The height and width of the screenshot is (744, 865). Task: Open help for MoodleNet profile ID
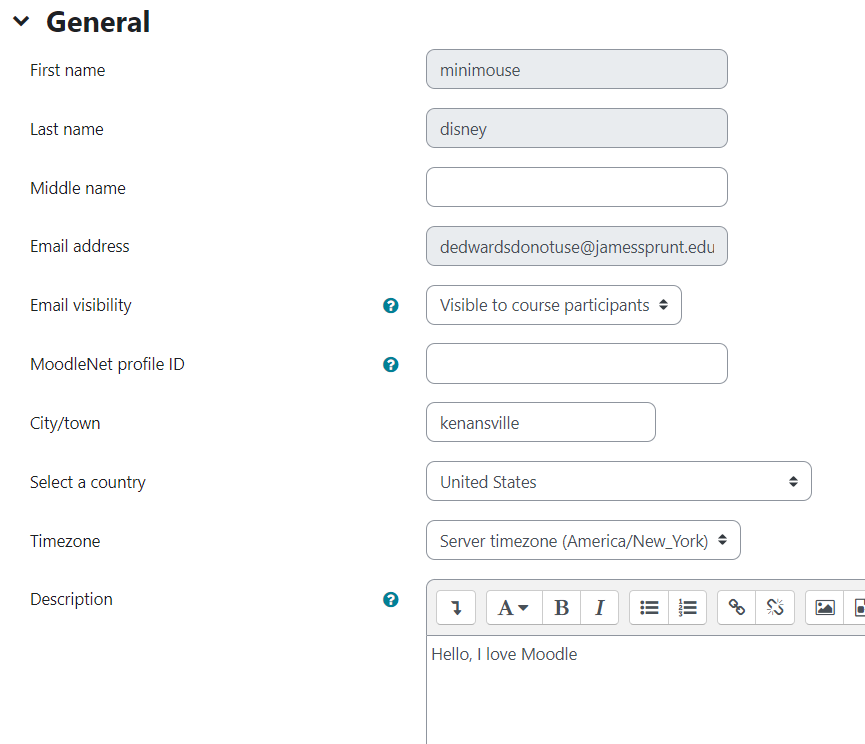[391, 365]
